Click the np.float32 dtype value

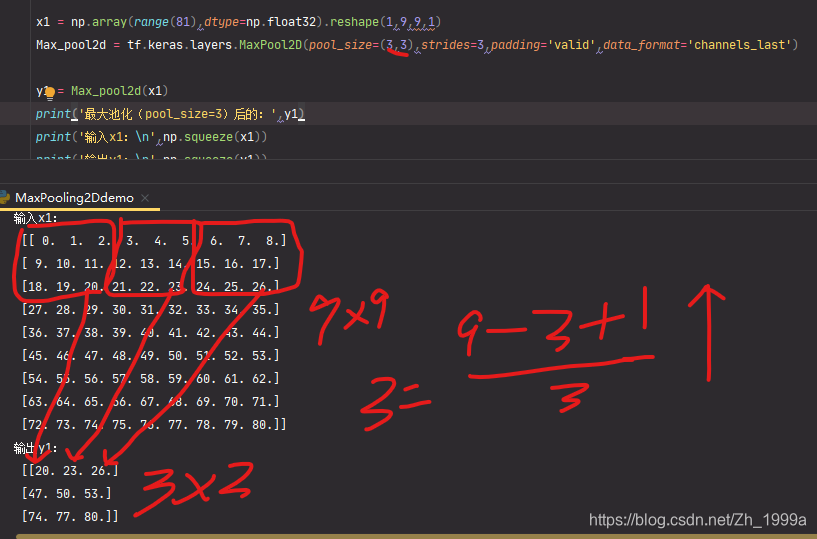coord(281,22)
